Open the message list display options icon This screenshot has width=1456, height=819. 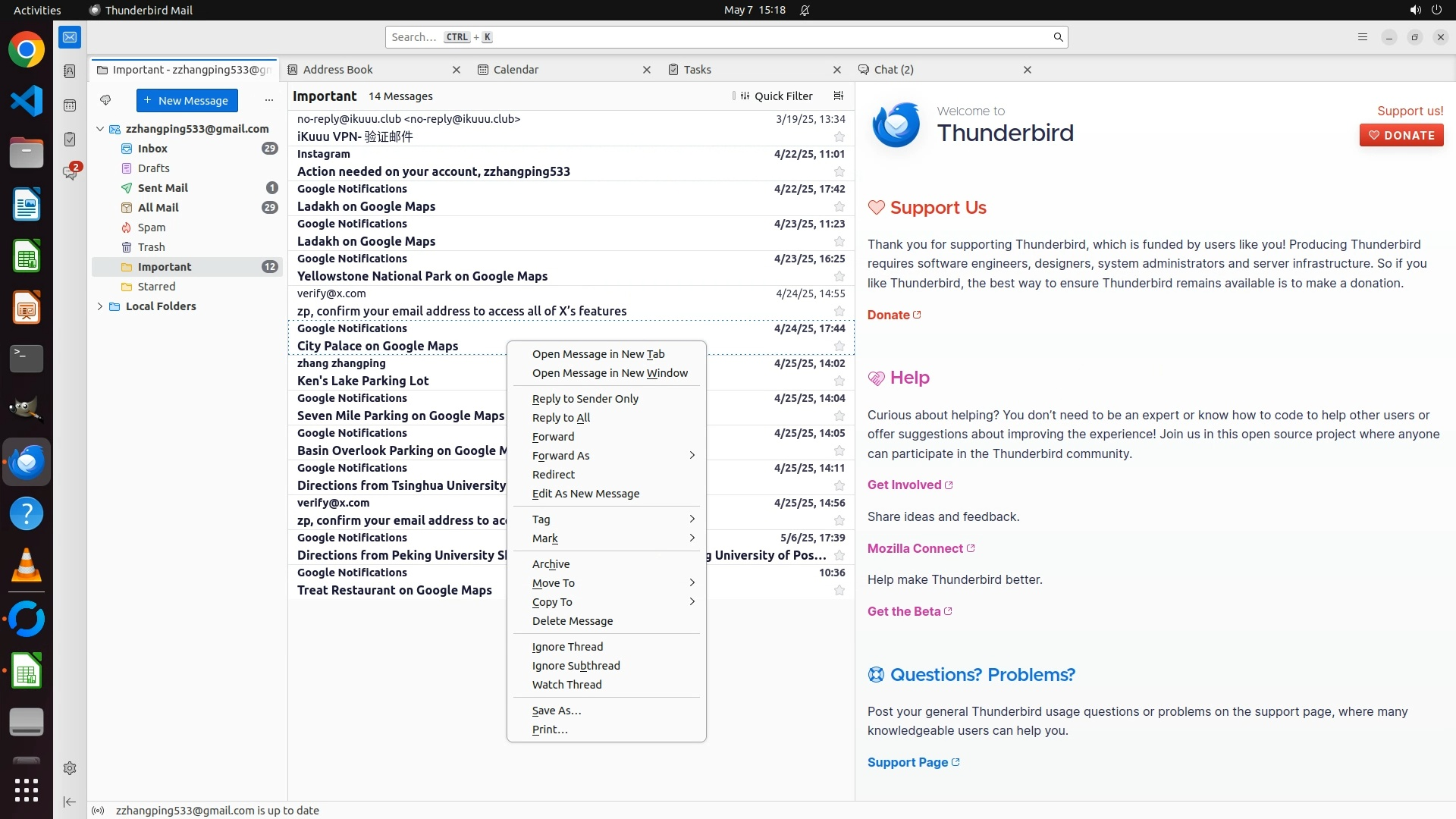(x=838, y=96)
